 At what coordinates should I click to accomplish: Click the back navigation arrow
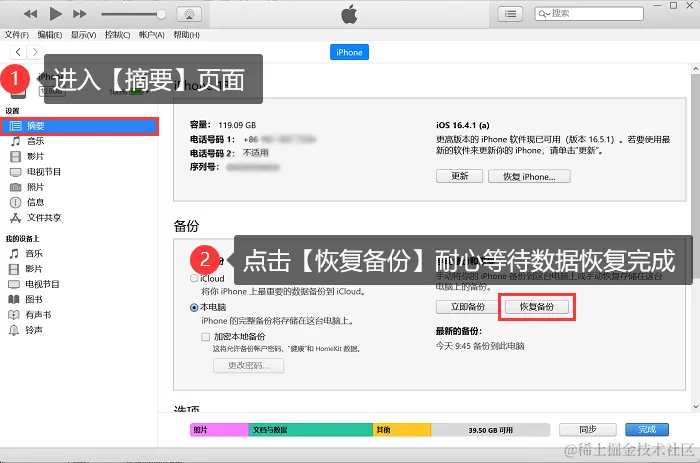point(18,52)
